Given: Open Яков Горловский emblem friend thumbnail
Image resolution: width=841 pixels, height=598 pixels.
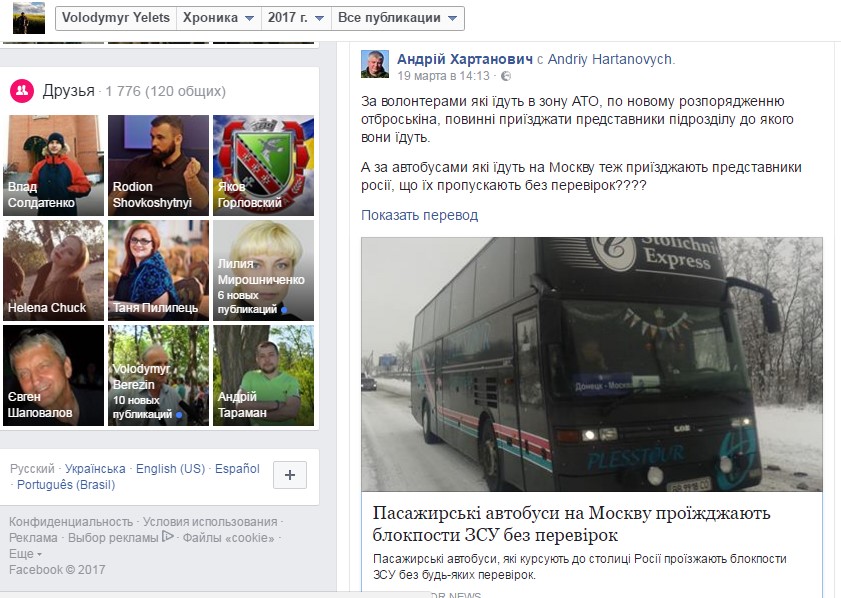Looking at the screenshot, I should [x=263, y=165].
